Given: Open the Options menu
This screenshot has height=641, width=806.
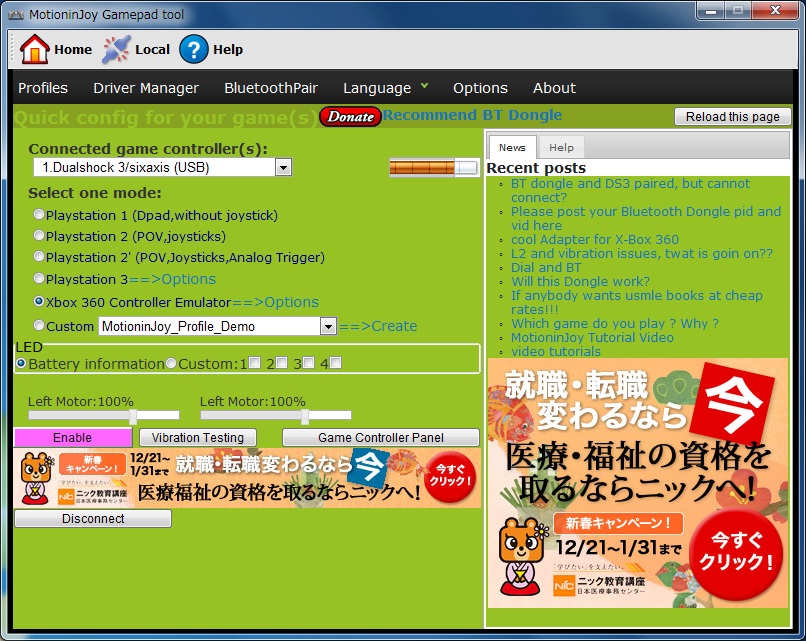Looking at the screenshot, I should [480, 88].
